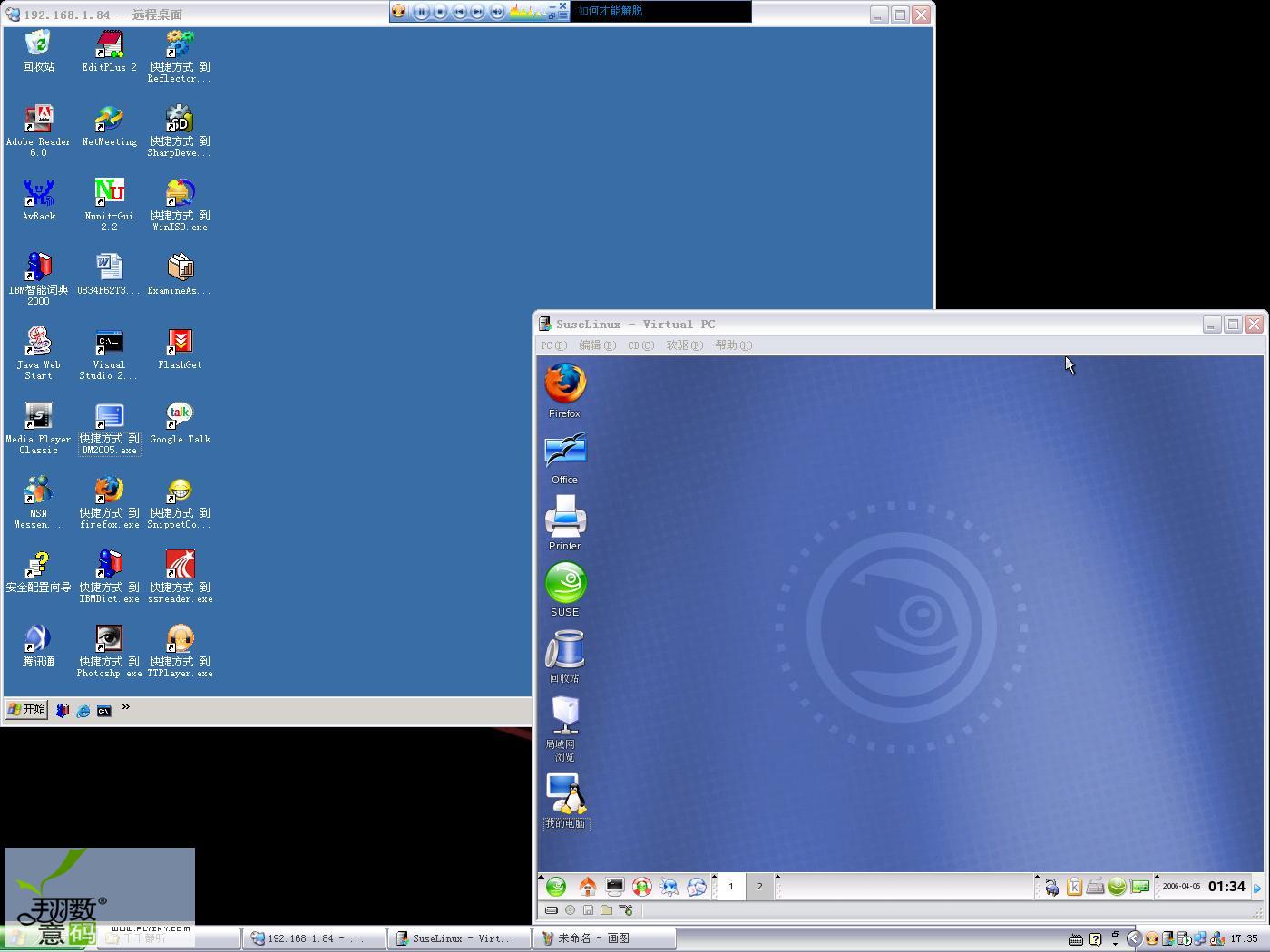Switch to virtual desktop 1 in KDE pager
The image size is (1270, 952).
click(x=731, y=886)
